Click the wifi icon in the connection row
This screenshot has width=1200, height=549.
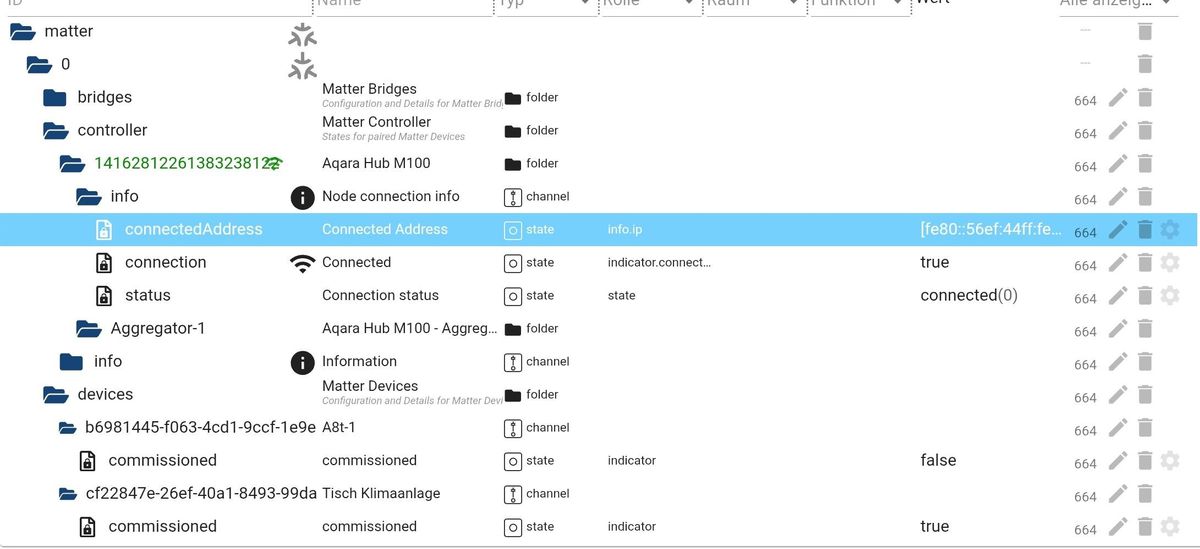(x=302, y=263)
